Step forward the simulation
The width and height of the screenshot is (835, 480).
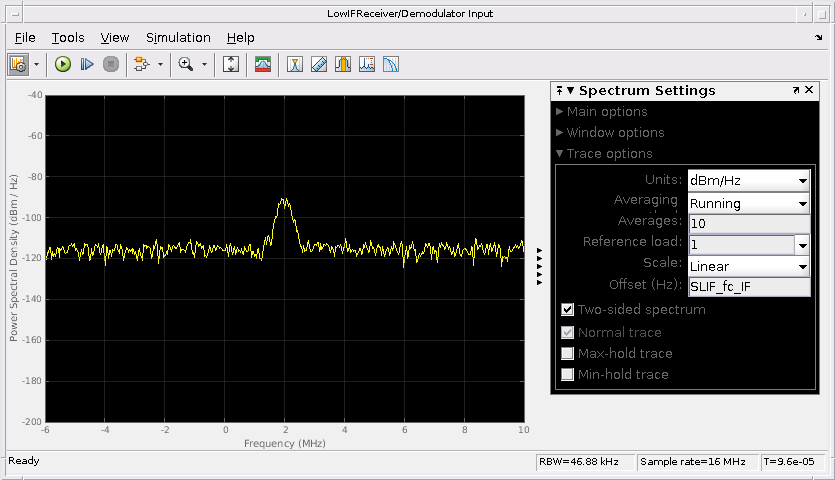(x=87, y=64)
